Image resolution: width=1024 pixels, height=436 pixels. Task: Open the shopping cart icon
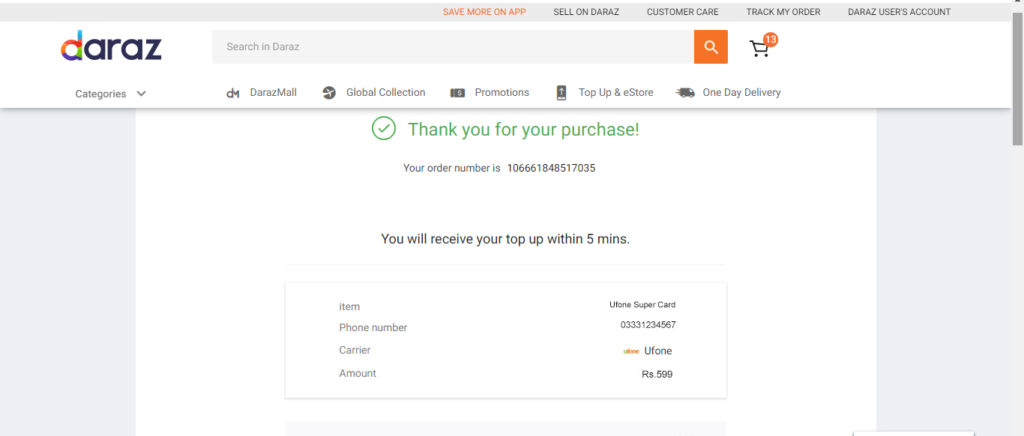760,49
